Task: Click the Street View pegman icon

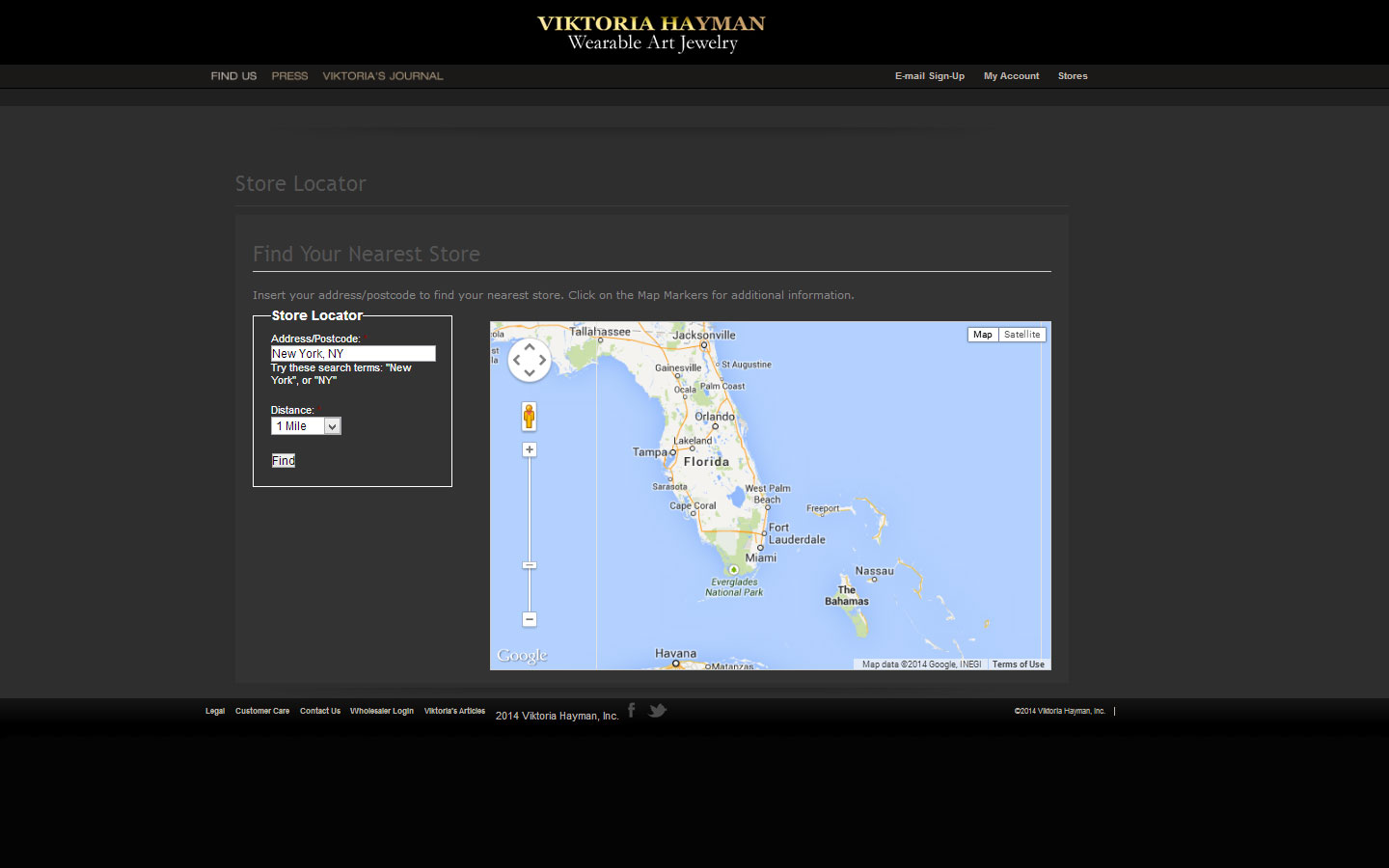Action: point(529,417)
